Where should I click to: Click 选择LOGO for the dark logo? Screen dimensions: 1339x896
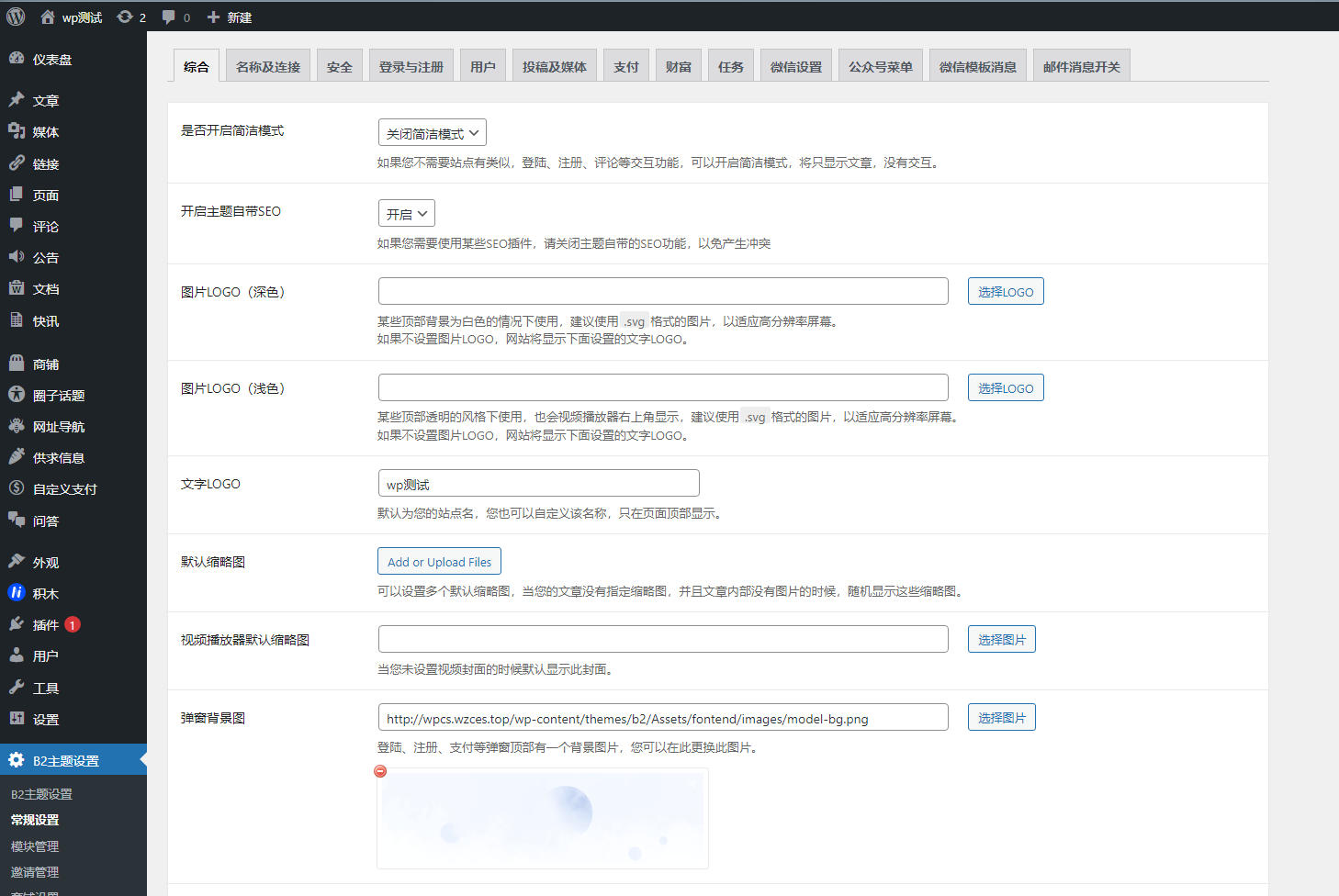pyautogui.click(x=1005, y=292)
